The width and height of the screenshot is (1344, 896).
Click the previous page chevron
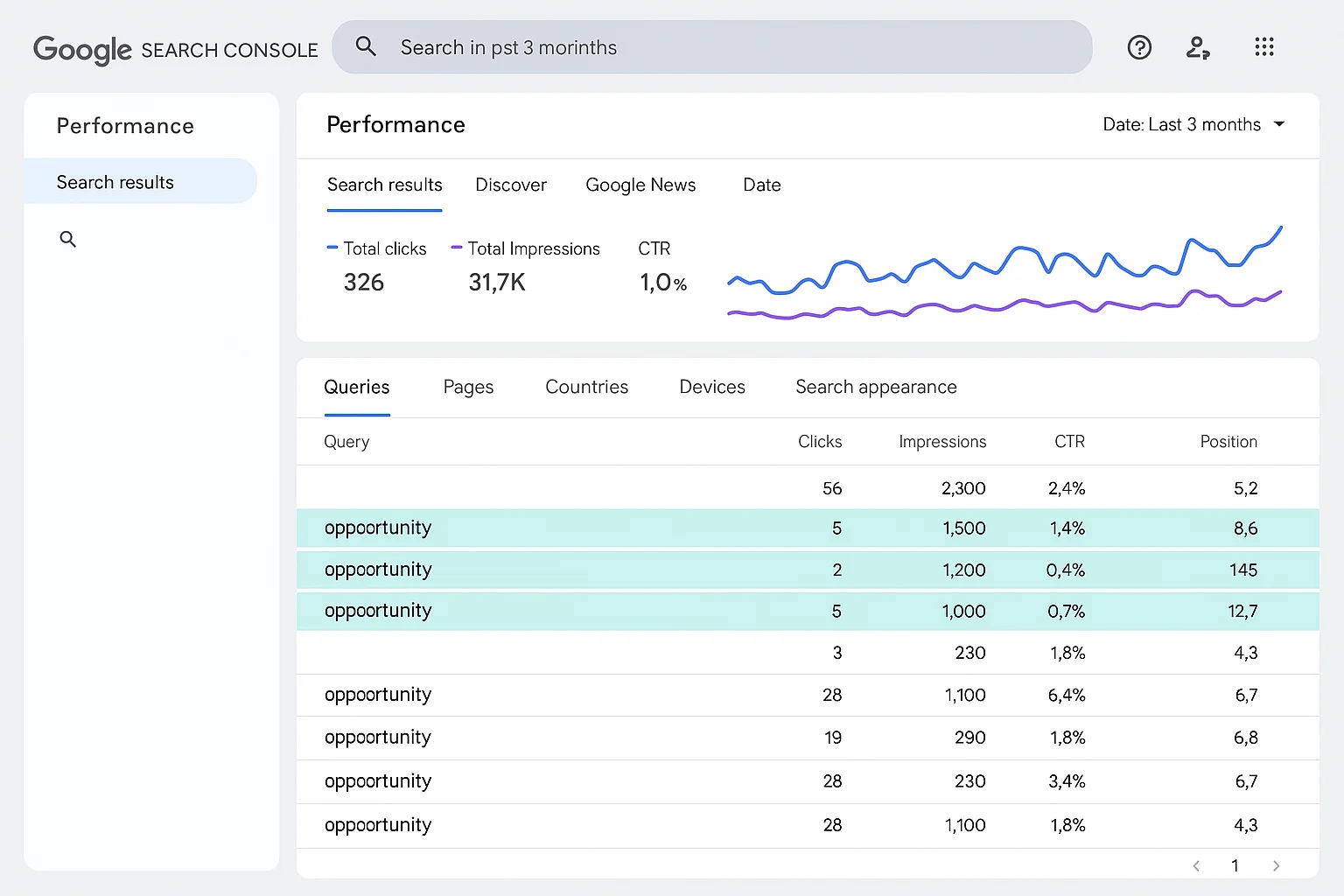click(1196, 865)
